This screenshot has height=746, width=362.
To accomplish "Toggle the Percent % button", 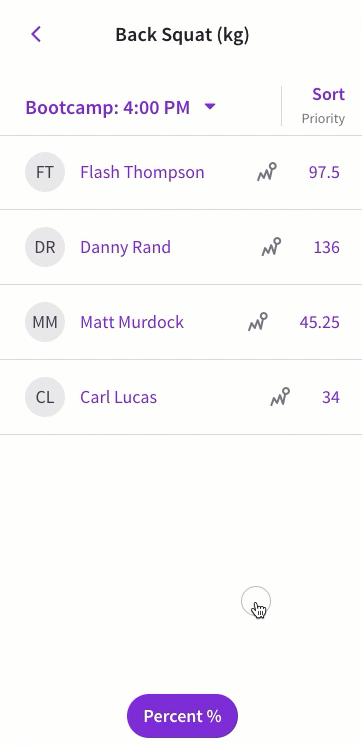I will click(x=182, y=716).
